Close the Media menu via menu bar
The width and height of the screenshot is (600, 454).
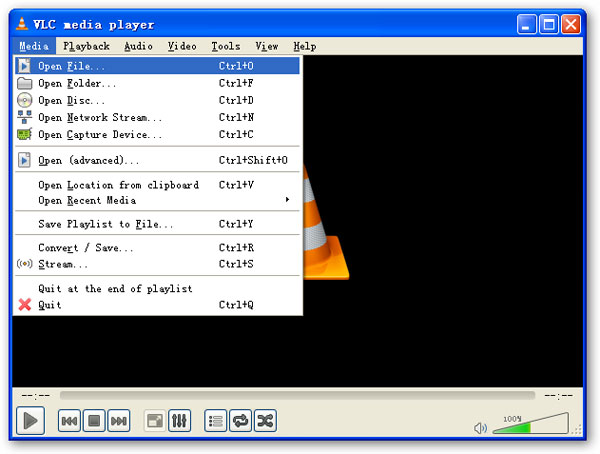[34, 46]
